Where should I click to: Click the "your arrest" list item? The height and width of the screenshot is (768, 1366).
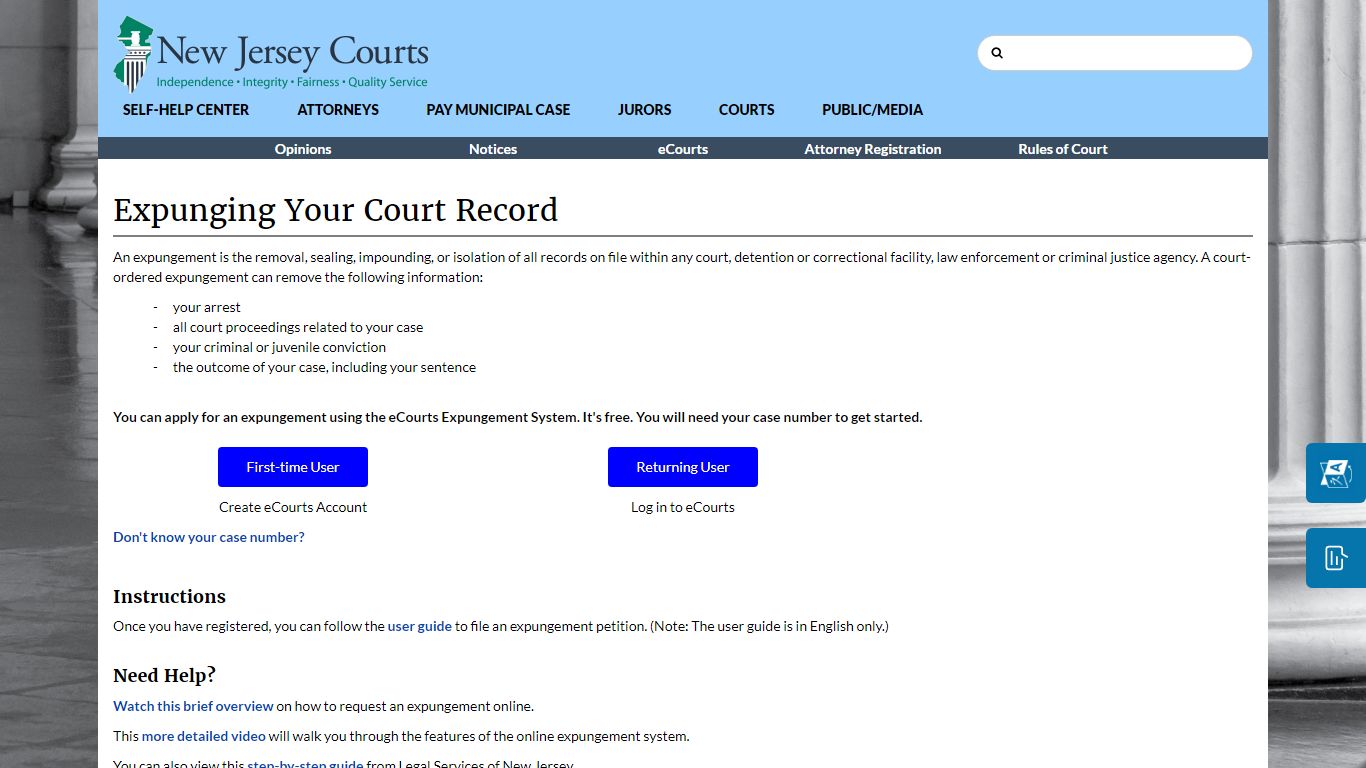point(207,307)
